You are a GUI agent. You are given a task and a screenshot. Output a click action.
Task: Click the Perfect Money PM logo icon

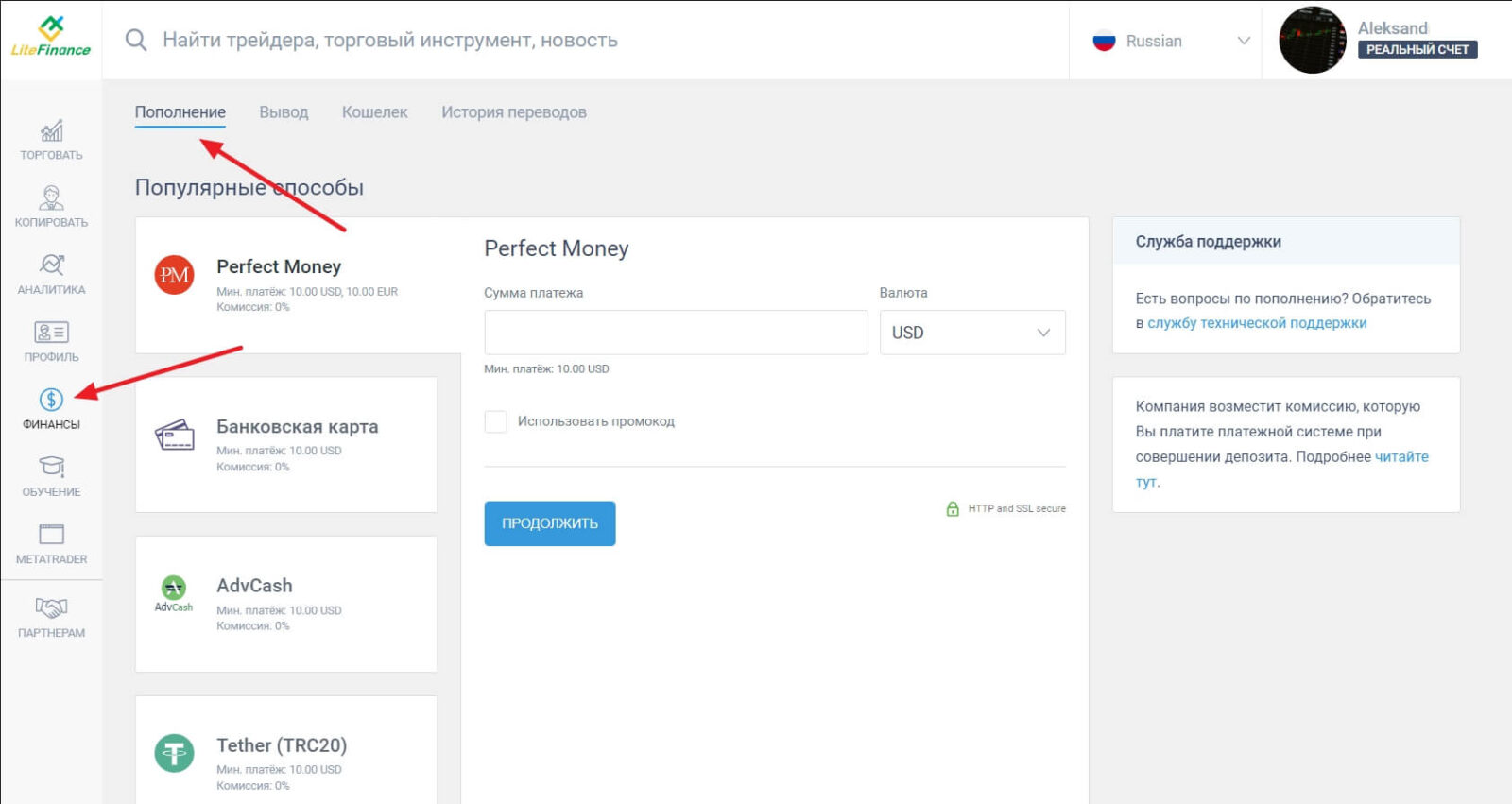point(174,275)
